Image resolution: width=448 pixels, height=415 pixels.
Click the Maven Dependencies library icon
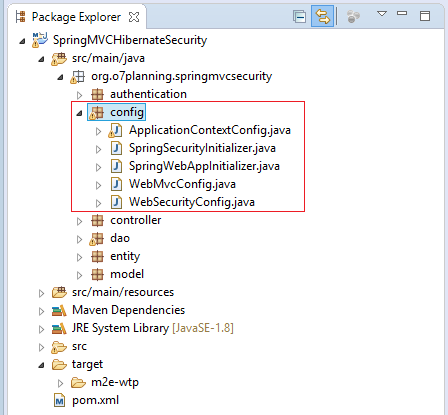point(59,310)
